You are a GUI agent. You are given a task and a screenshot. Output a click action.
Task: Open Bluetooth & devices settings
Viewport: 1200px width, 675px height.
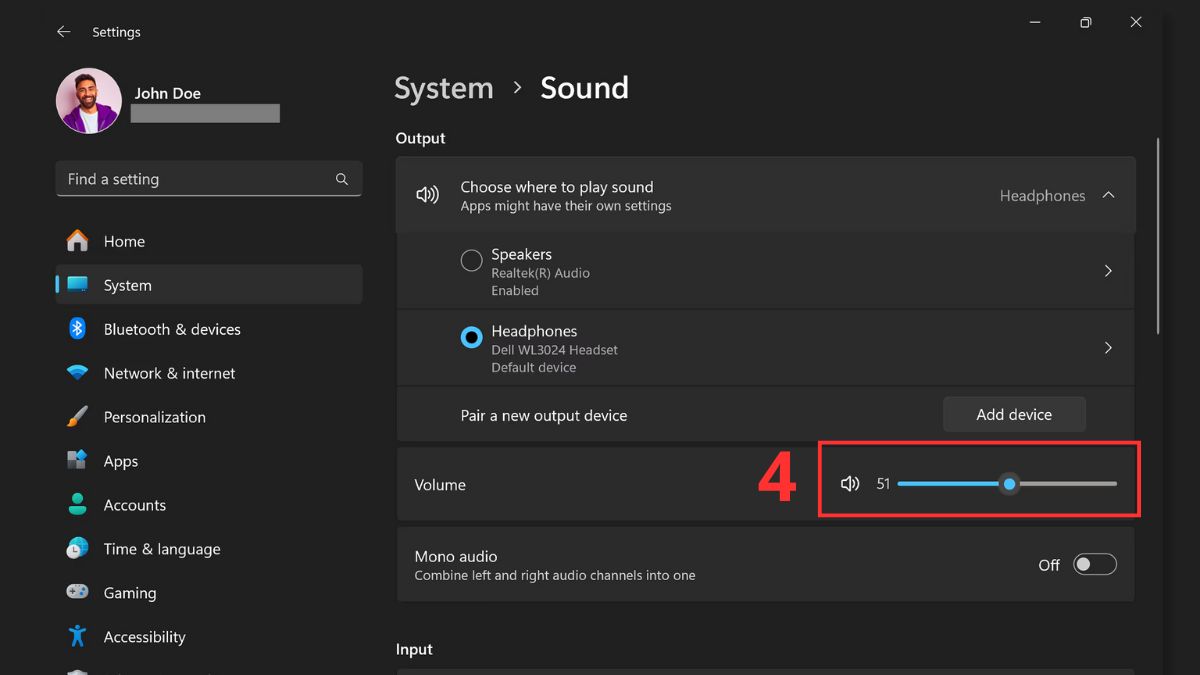coord(172,329)
